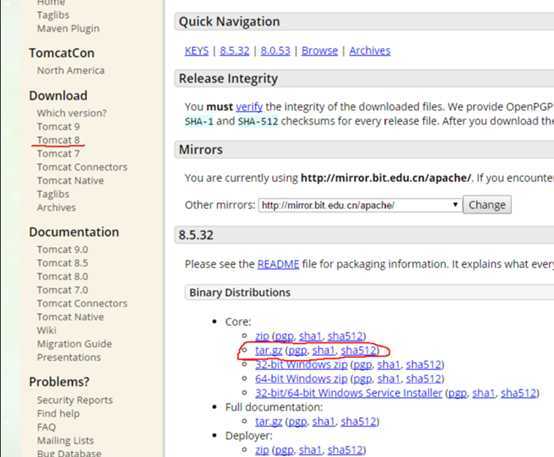Open the sha512 checksum for the Core zip
This screenshot has width=554, height=457.
point(345,336)
